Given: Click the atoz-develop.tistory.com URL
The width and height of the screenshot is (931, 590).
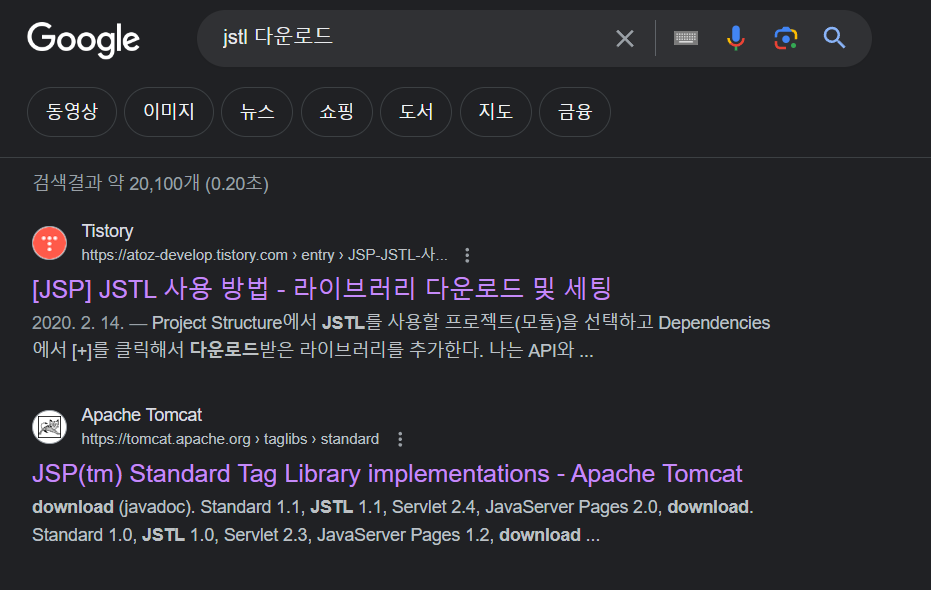Looking at the screenshot, I should coord(264,255).
